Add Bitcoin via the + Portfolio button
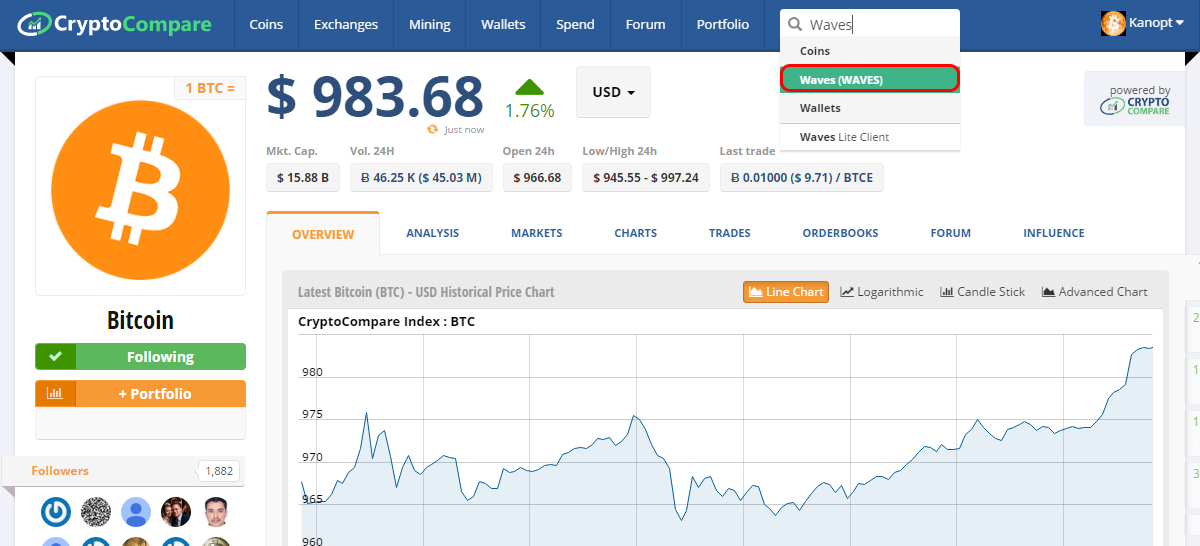1200x546 pixels. (140, 394)
